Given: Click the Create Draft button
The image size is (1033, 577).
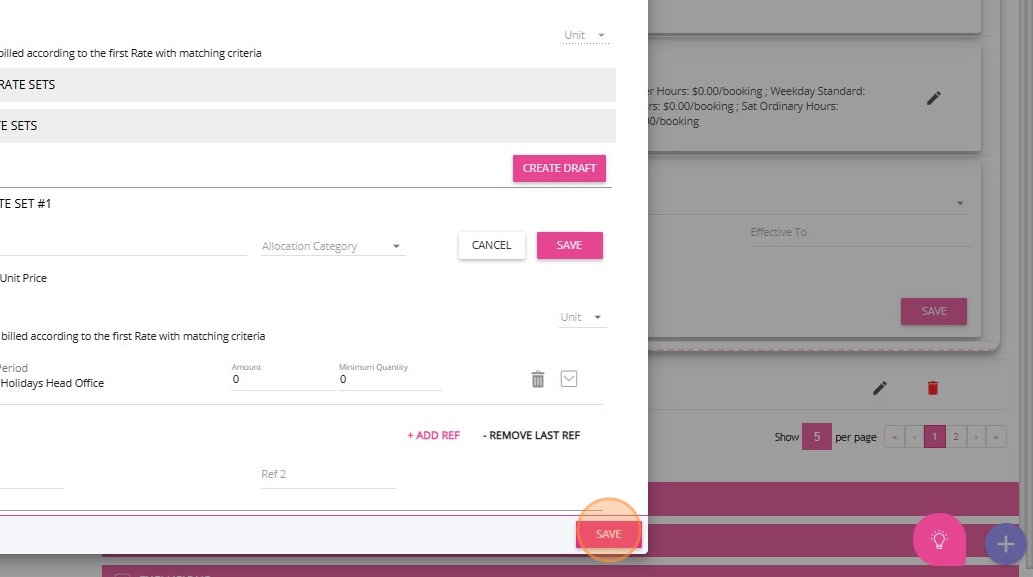Looking at the screenshot, I should [x=559, y=168].
